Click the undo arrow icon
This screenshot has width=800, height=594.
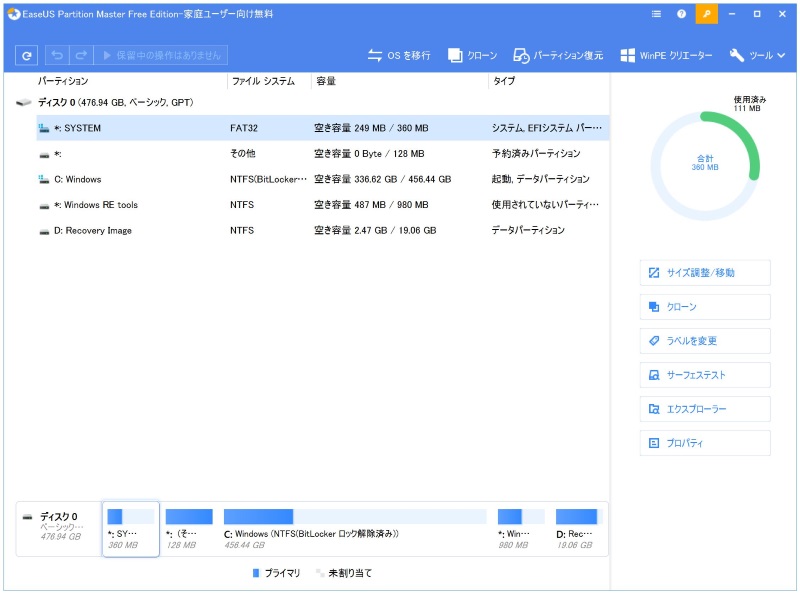coord(57,55)
